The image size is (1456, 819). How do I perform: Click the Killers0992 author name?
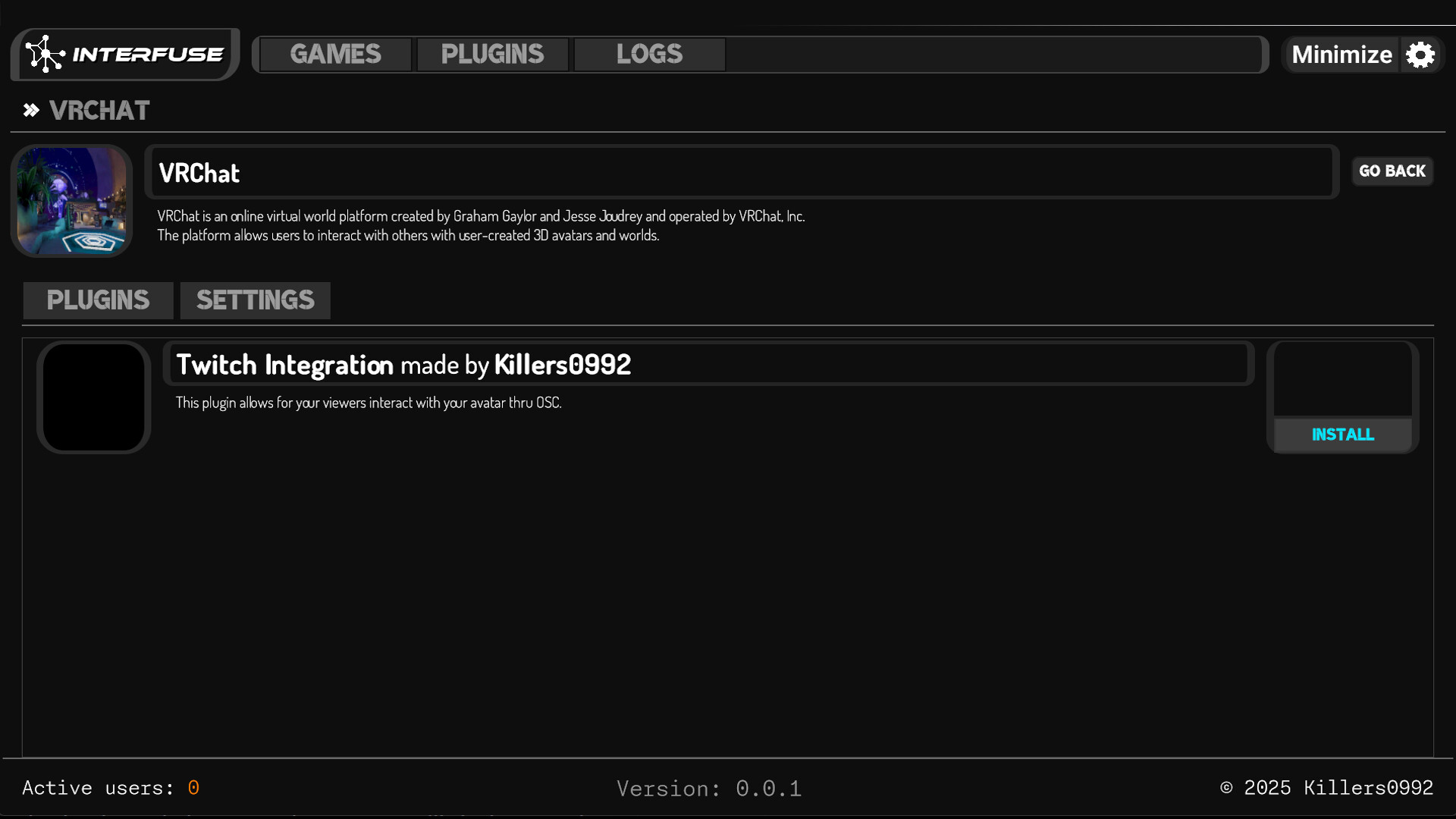pyautogui.click(x=562, y=365)
